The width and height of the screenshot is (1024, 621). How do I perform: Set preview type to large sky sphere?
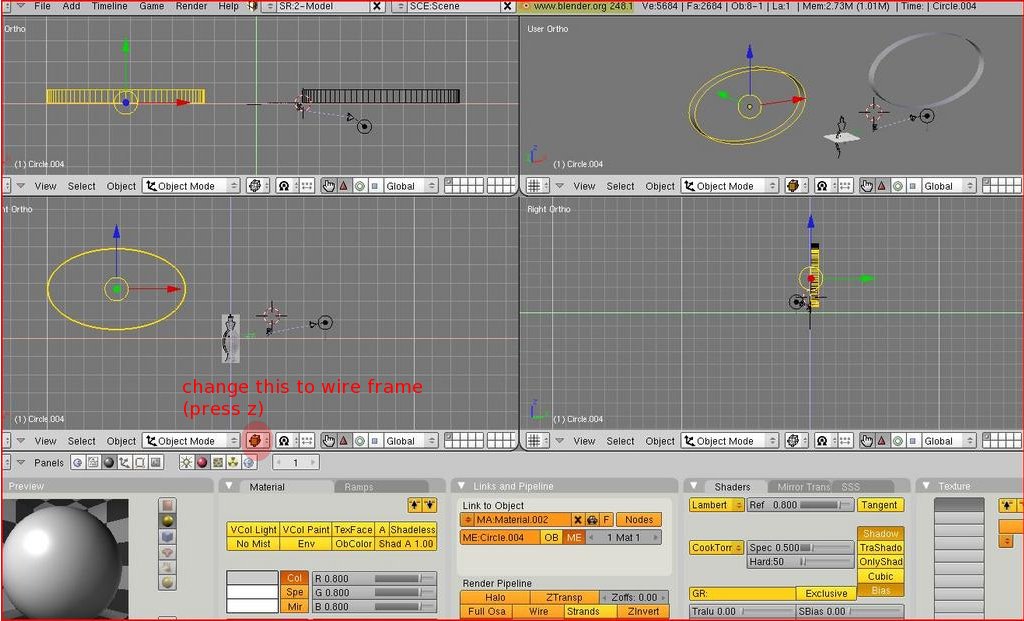[168, 582]
